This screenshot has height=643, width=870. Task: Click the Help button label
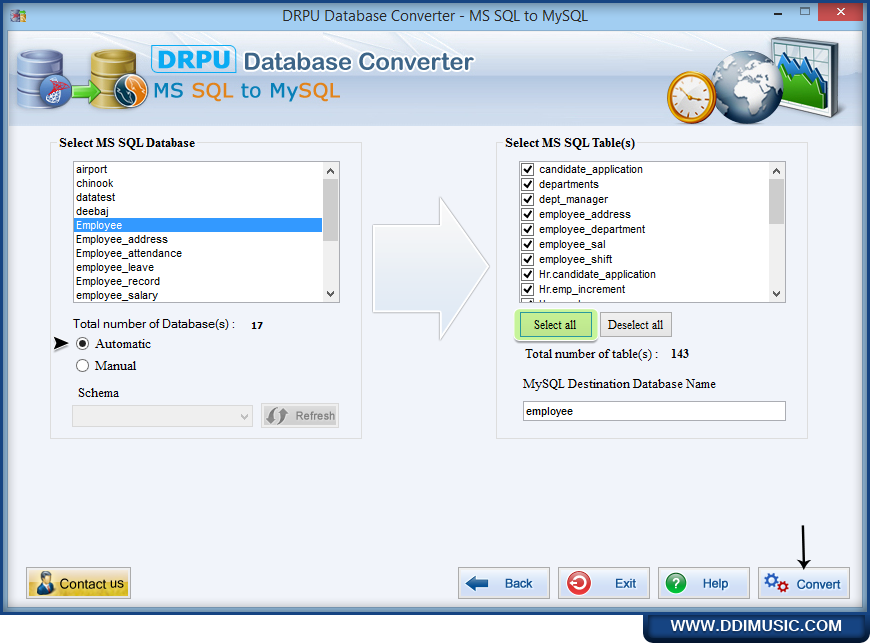coord(715,584)
